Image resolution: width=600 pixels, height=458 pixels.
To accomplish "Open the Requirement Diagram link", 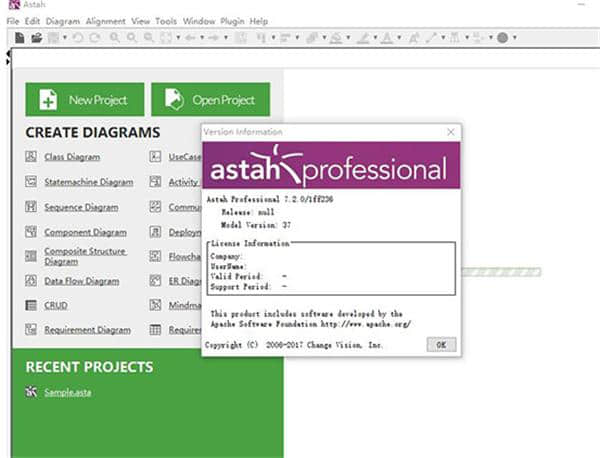I will tap(87, 330).
